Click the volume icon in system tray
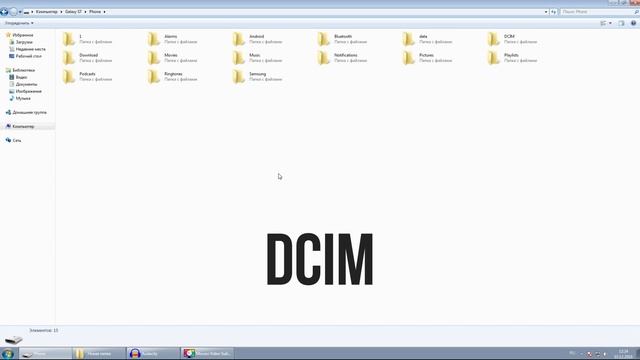 click(605, 354)
